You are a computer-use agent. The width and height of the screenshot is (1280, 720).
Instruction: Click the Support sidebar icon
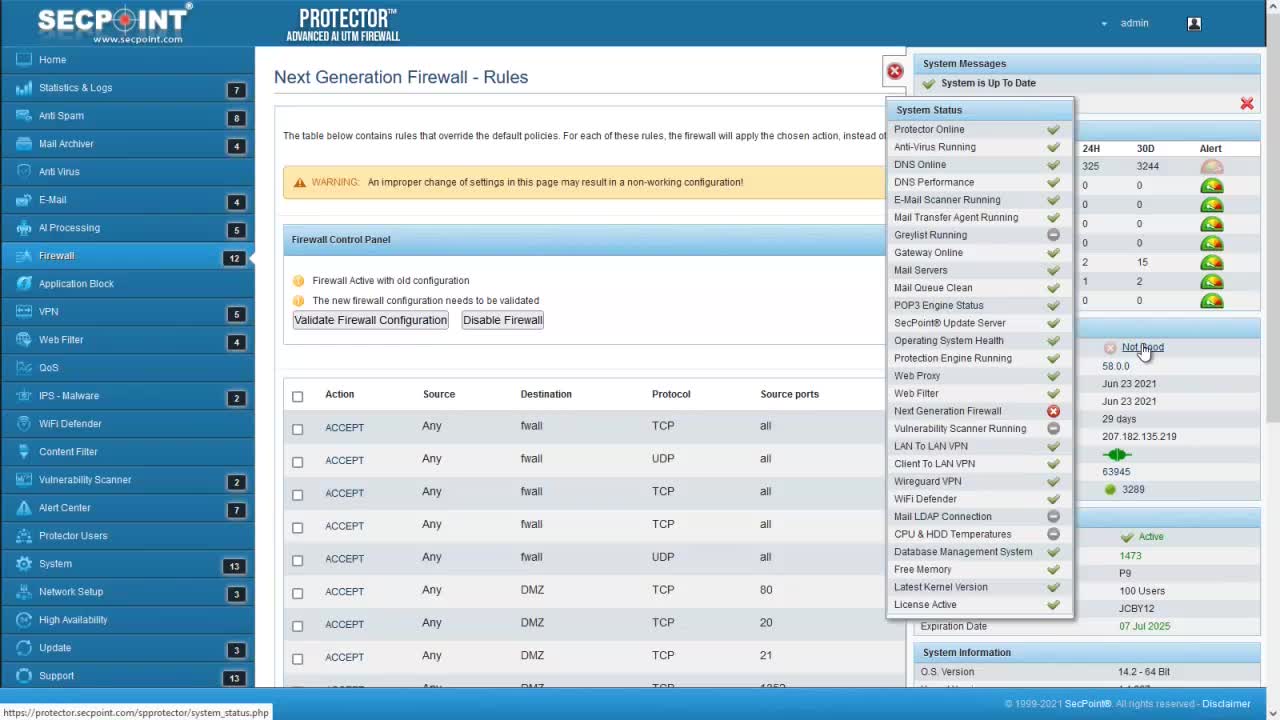point(24,676)
